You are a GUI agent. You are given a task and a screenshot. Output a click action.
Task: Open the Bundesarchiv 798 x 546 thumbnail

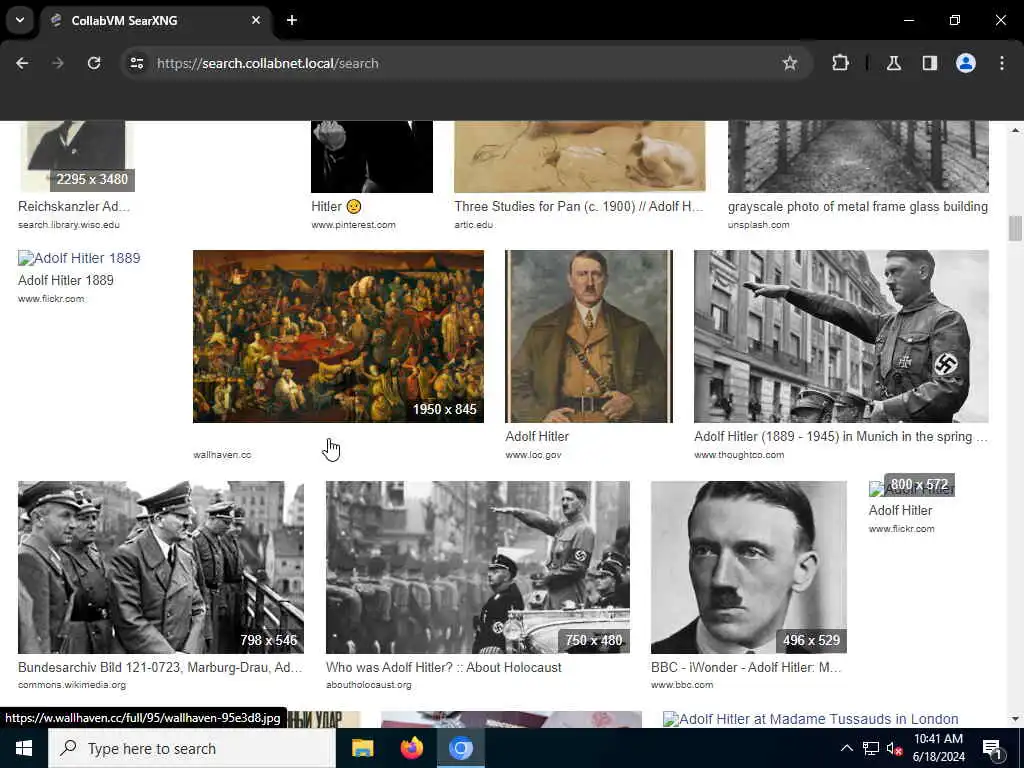point(161,568)
